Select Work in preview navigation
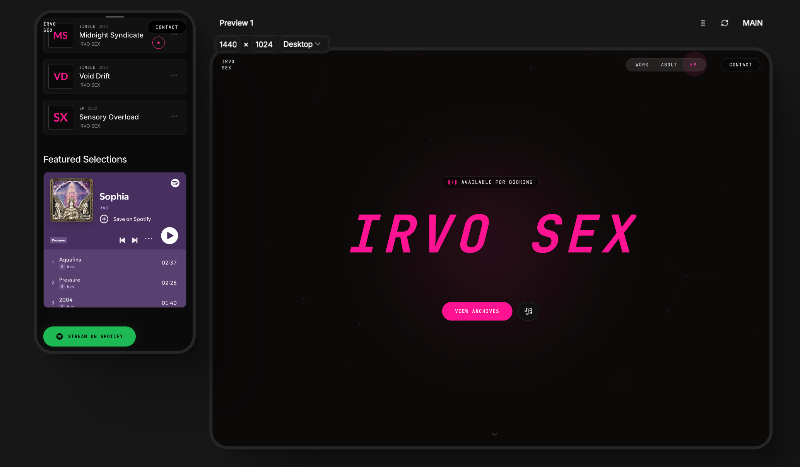Viewport: 800px width, 467px height. point(642,65)
